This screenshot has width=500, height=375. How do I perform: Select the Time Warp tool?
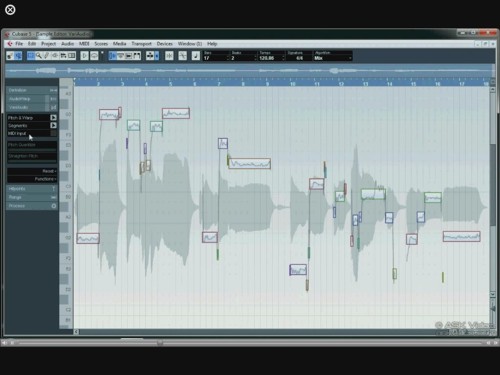(x=71, y=56)
